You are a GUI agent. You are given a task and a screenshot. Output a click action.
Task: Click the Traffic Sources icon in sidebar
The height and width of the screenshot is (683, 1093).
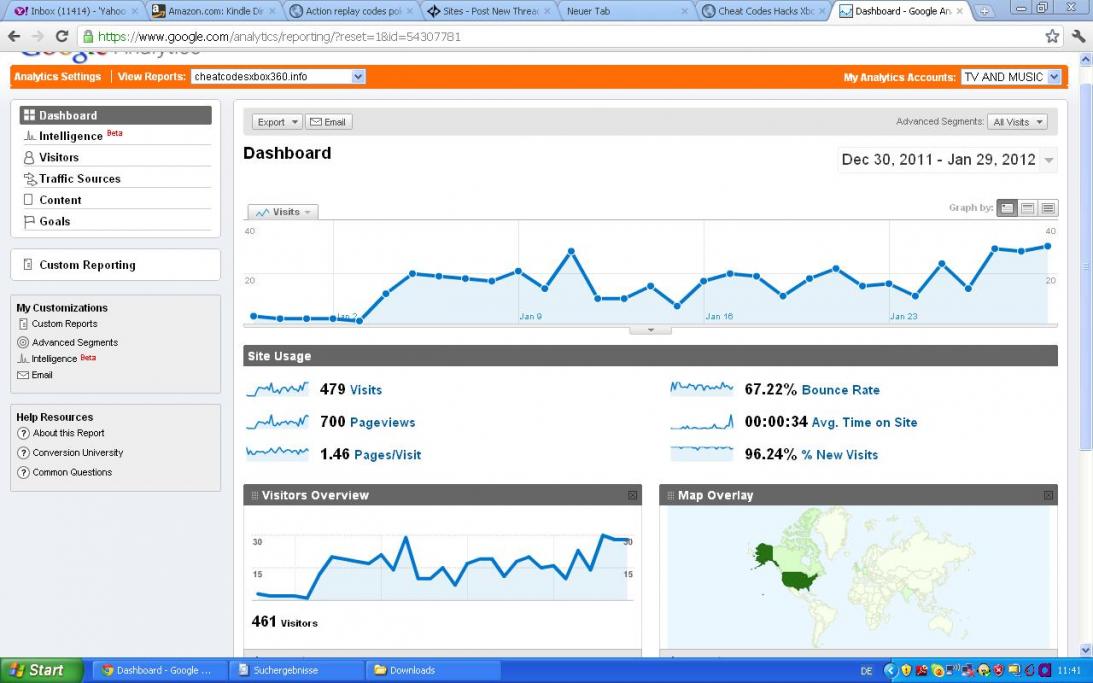pyautogui.click(x=29, y=178)
